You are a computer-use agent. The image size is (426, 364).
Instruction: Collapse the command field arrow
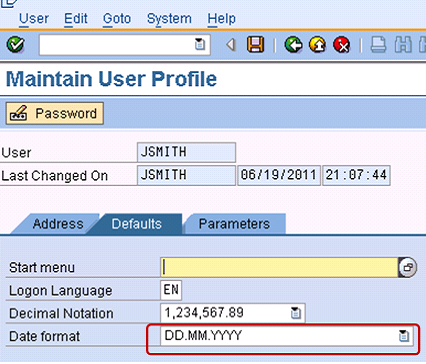(x=231, y=44)
